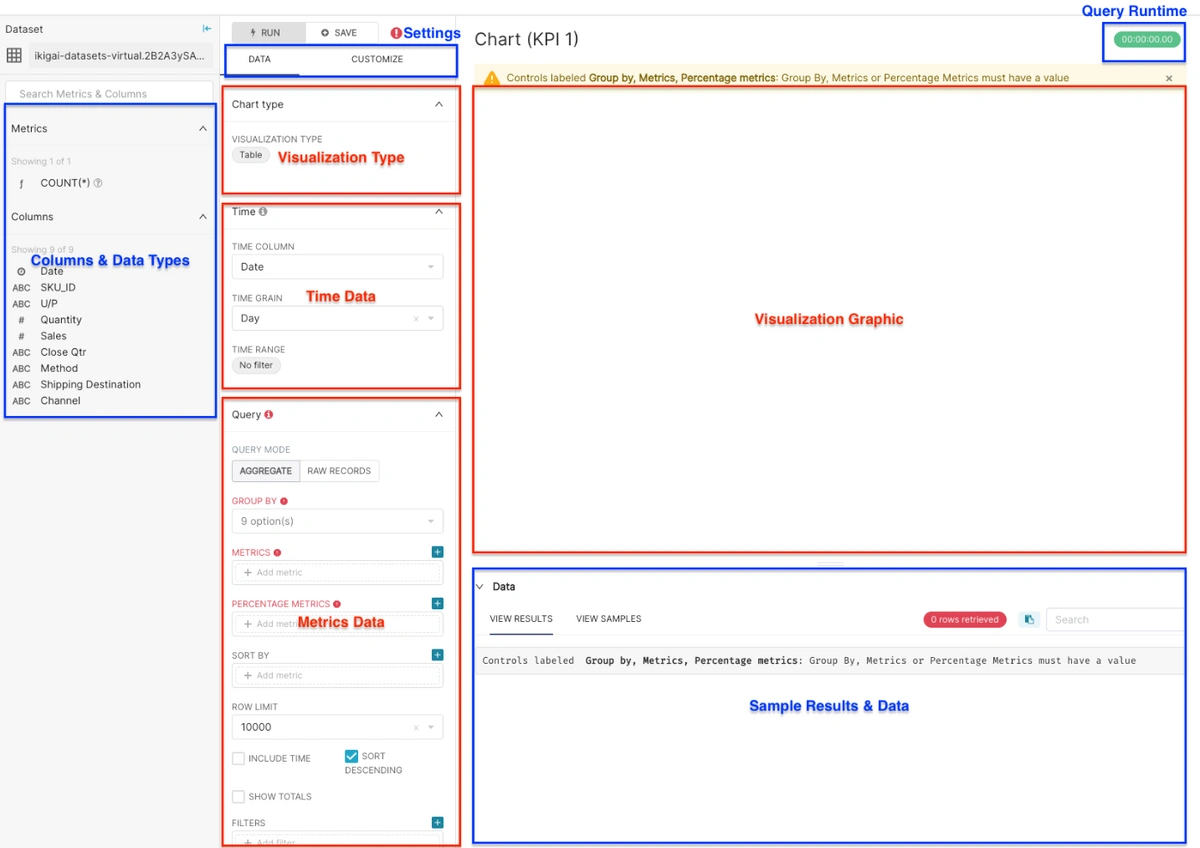This screenshot has width=1200, height=848.
Task: Dismiss the yellow warning banner
Action: 1169,78
